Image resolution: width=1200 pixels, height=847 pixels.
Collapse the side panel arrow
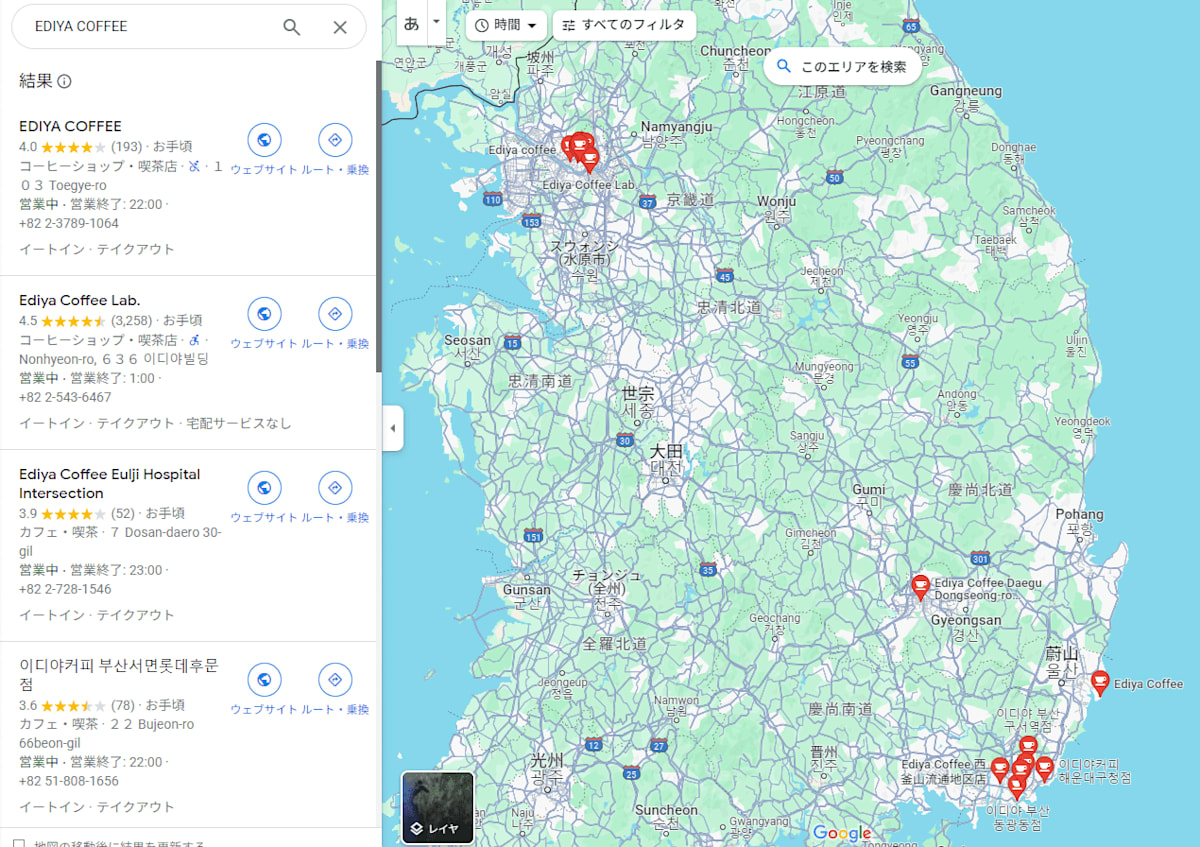point(392,428)
